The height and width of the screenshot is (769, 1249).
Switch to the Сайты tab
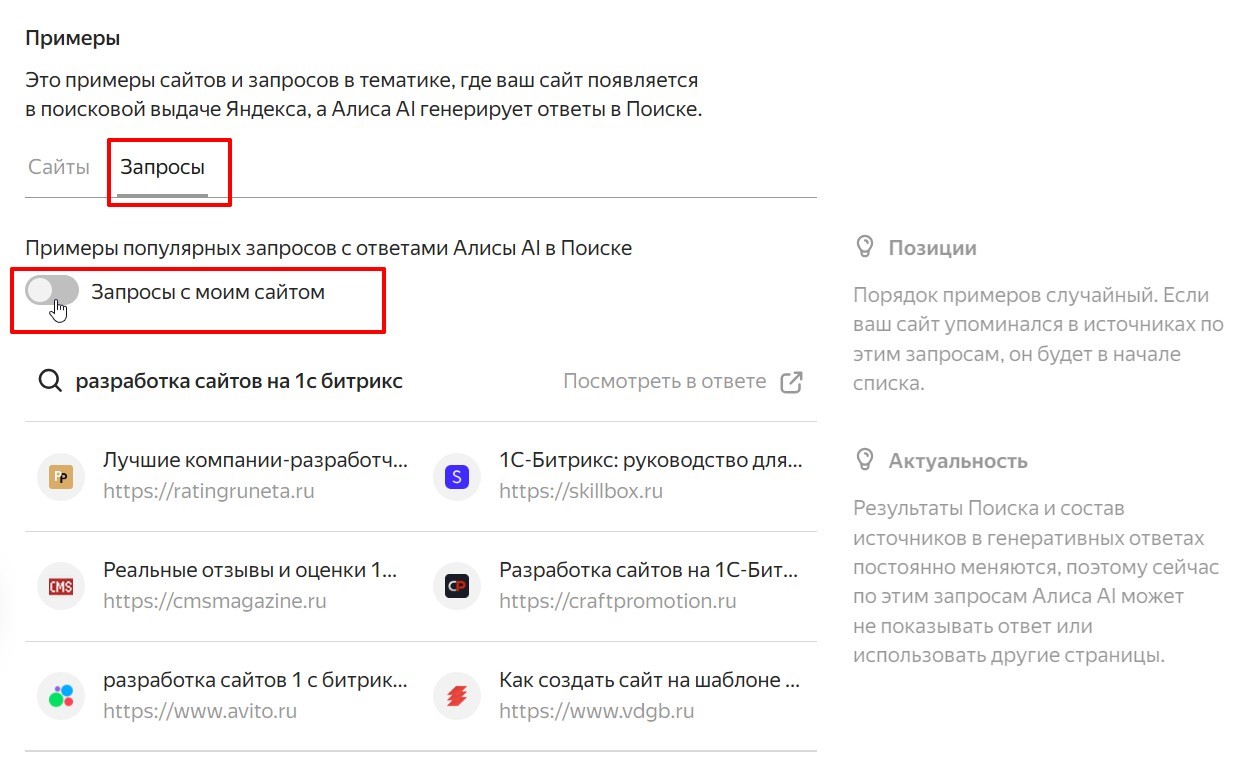coord(59,168)
